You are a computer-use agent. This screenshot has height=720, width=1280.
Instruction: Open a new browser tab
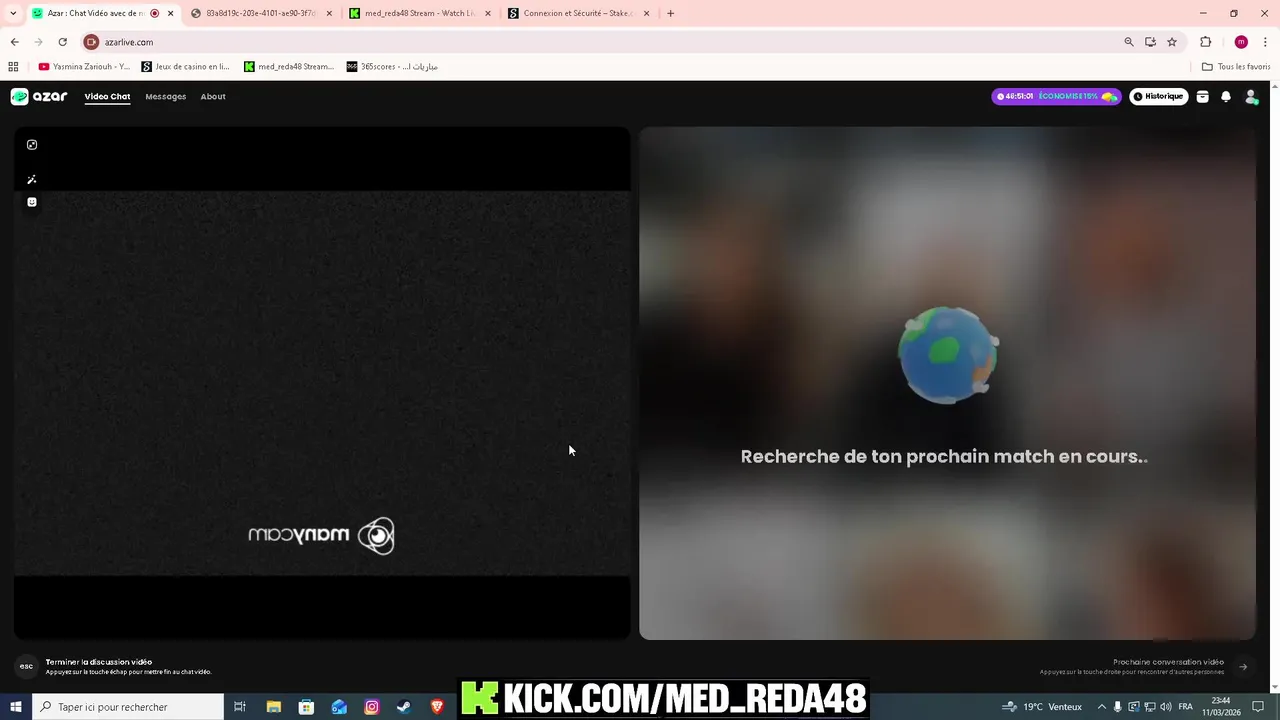[x=670, y=13]
